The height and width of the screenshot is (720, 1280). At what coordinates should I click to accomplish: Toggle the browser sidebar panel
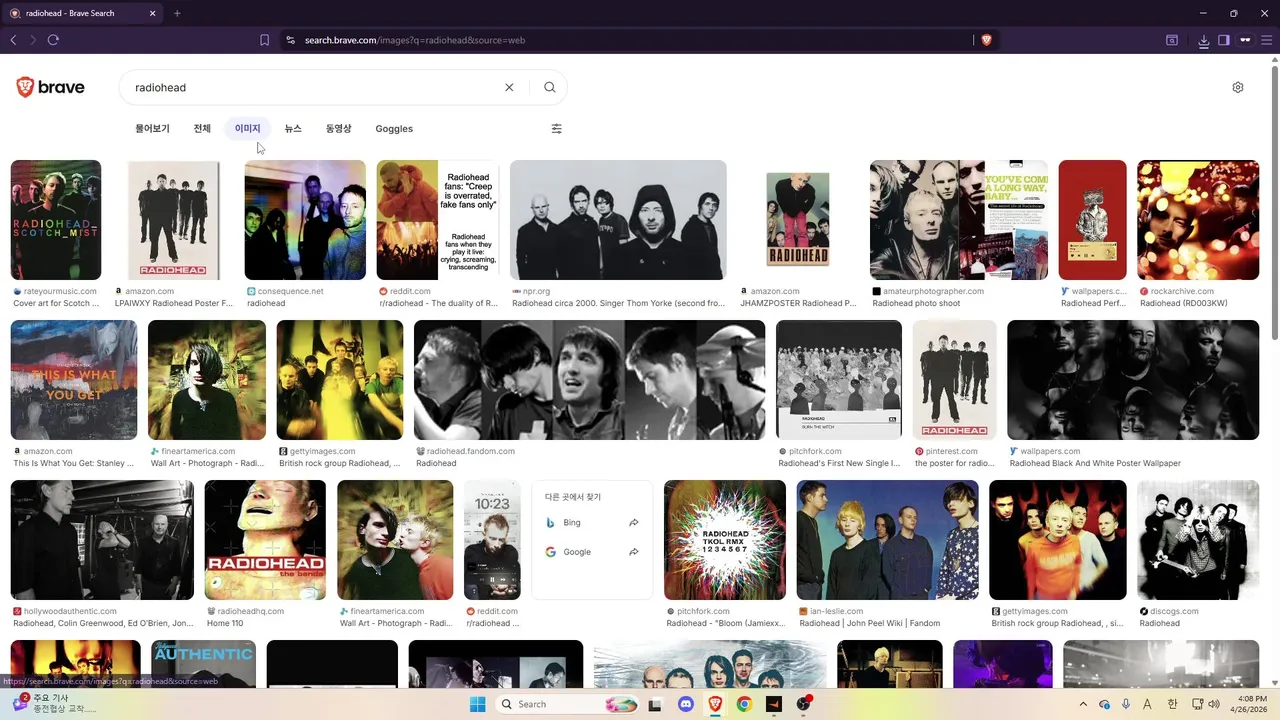tap(1224, 40)
